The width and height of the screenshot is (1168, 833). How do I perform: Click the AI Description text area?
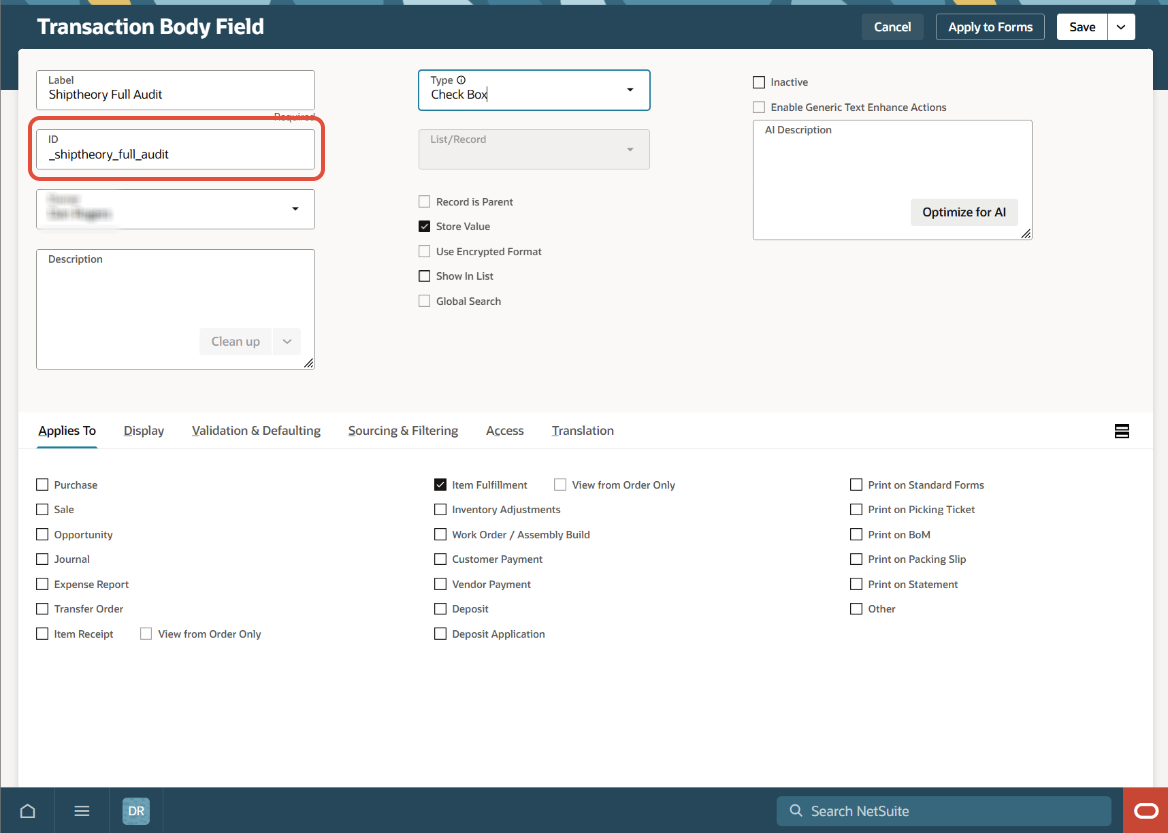point(892,180)
